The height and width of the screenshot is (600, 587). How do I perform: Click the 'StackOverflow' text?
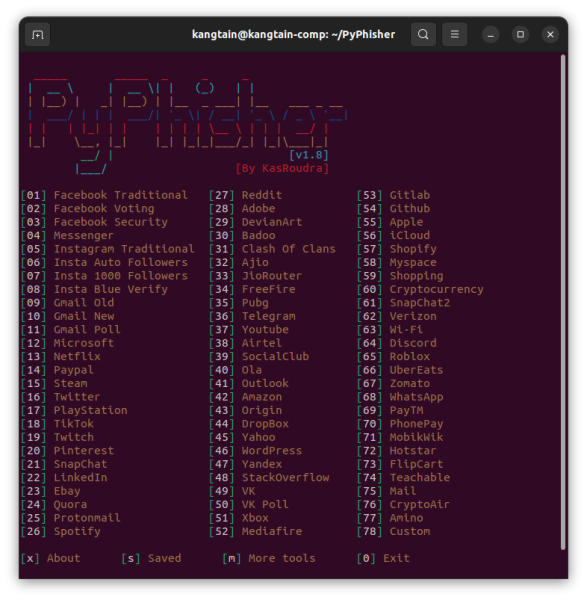[285, 478]
